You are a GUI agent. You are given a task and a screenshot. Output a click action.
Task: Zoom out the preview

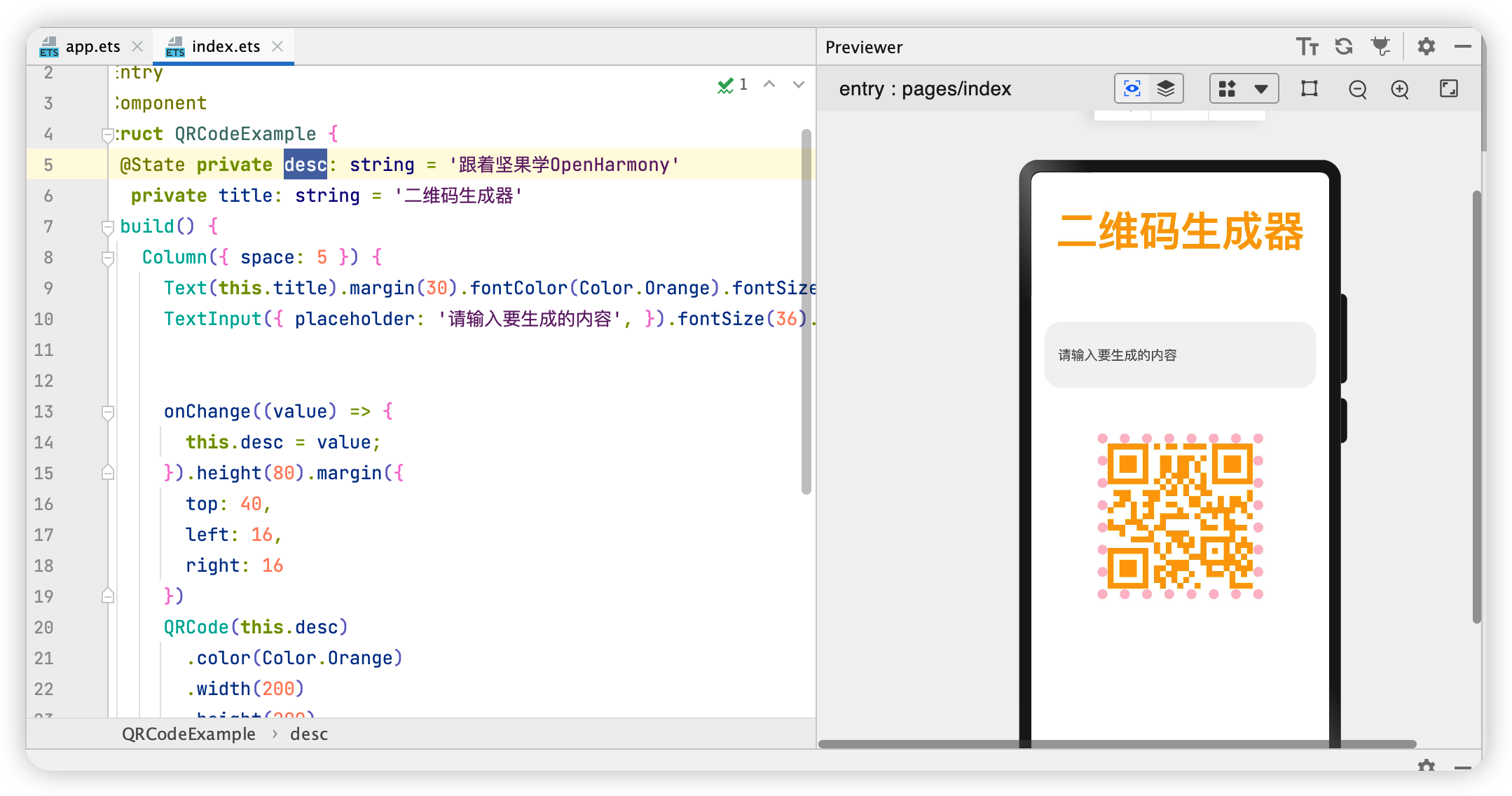(x=1358, y=89)
